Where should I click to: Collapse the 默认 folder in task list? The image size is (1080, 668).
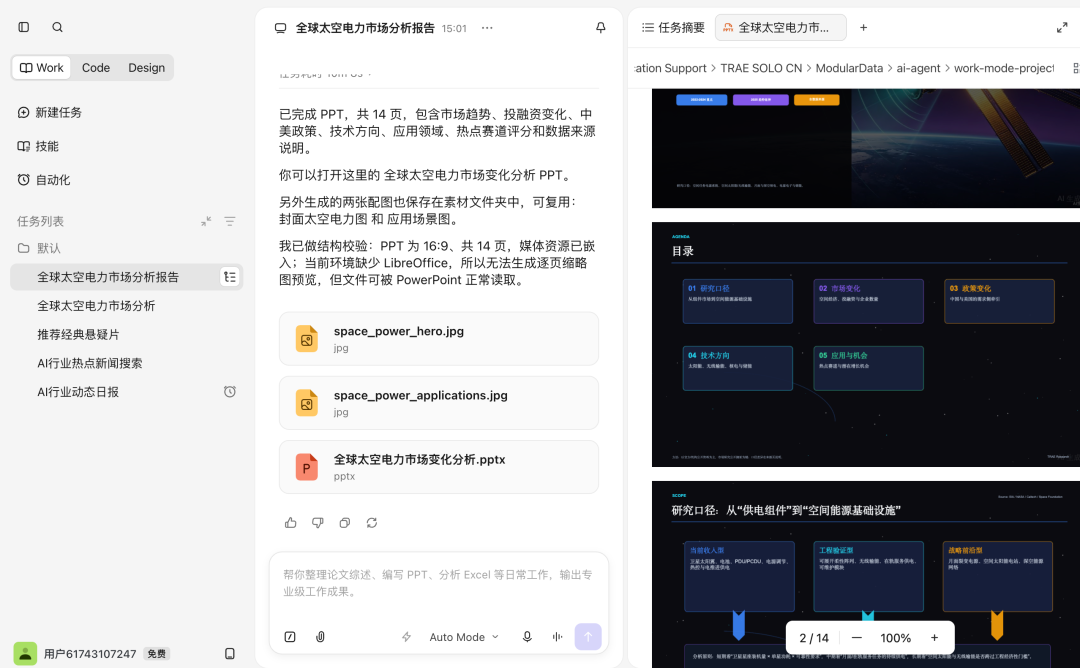[39, 248]
